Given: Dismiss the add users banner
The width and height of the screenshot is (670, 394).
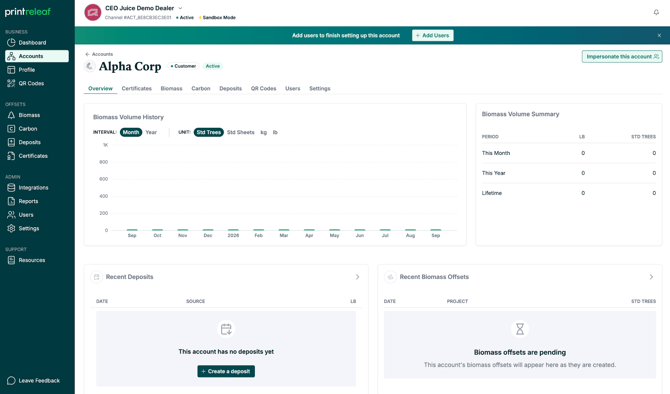Looking at the screenshot, I should 659,35.
